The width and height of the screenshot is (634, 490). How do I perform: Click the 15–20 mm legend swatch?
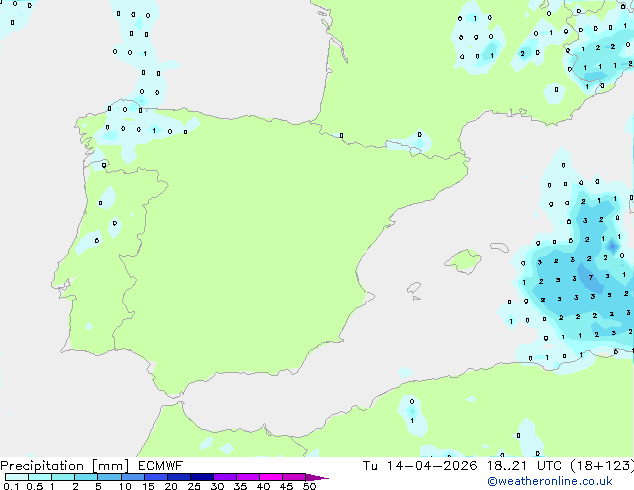pos(156,477)
